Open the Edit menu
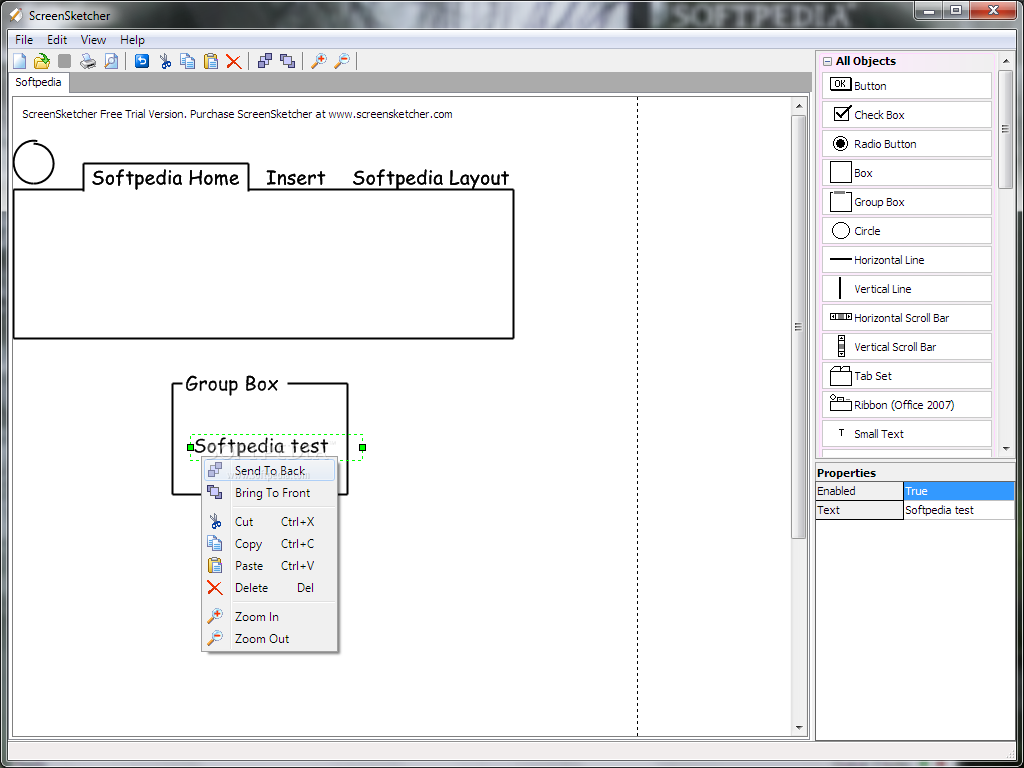Viewport: 1024px width, 768px height. (57, 40)
